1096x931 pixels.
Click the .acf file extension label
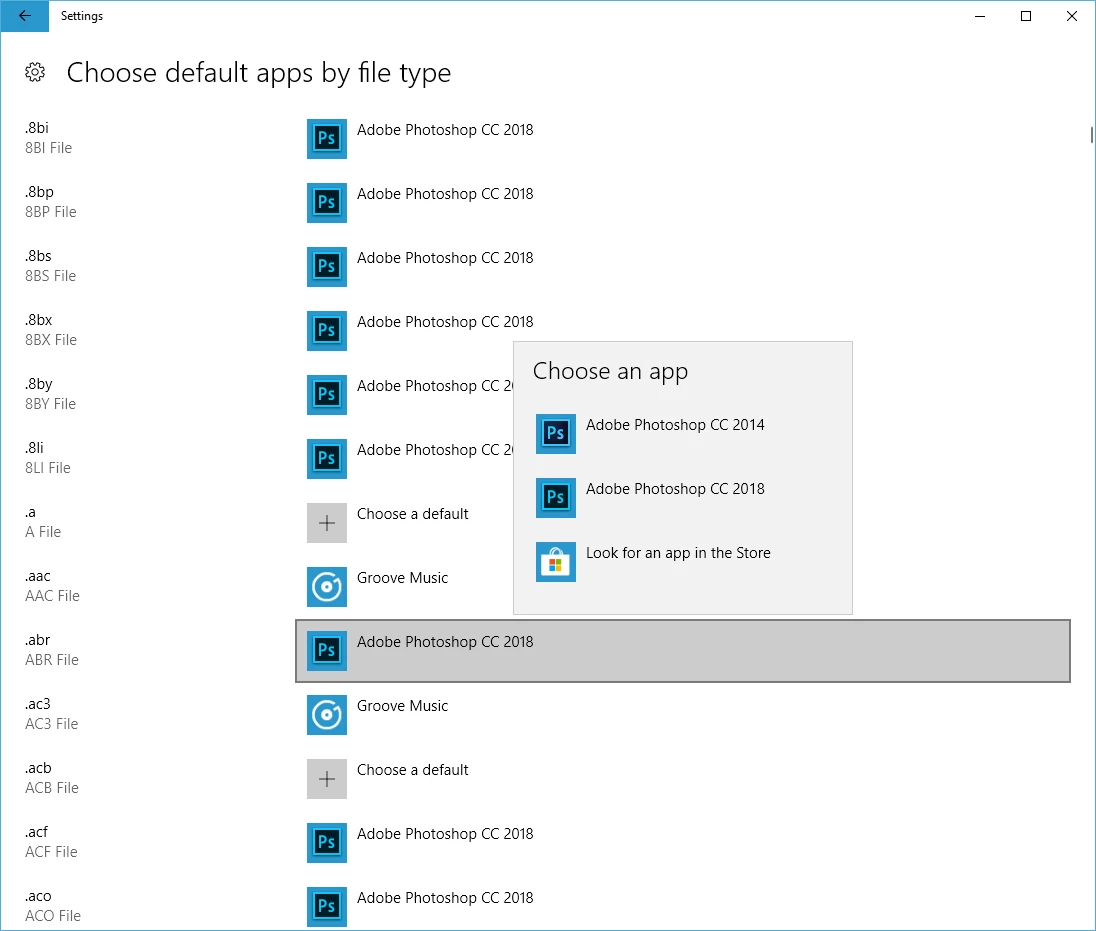[x=36, y=832]
